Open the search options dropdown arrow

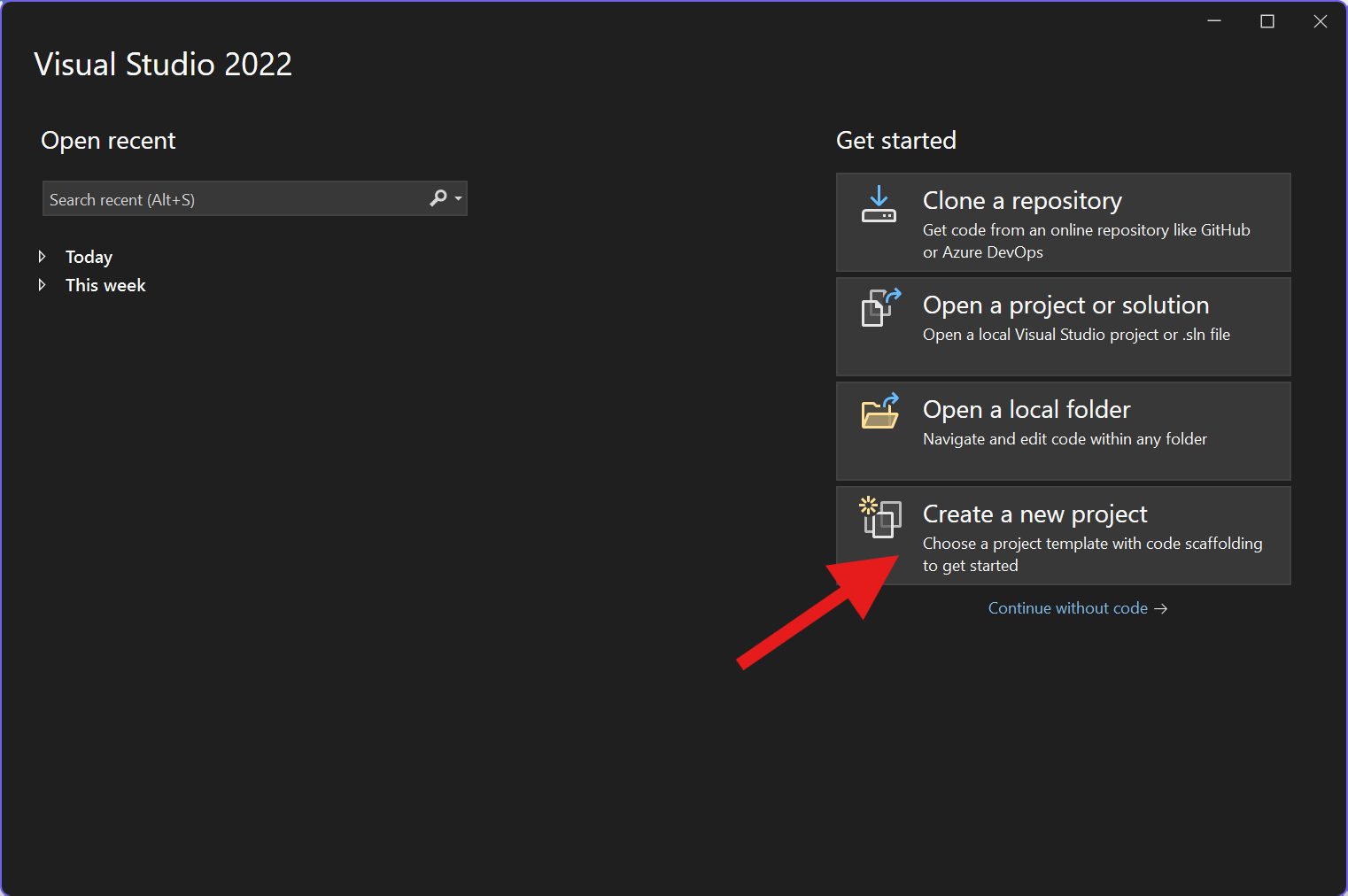458,198
